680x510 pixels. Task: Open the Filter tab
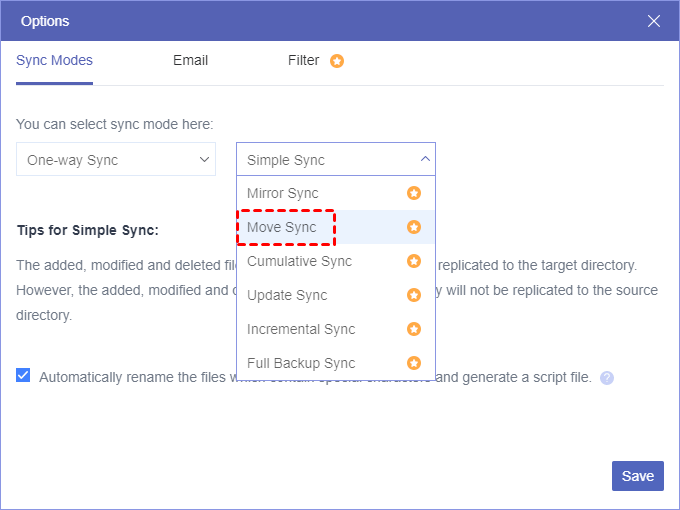coord(303,60)
